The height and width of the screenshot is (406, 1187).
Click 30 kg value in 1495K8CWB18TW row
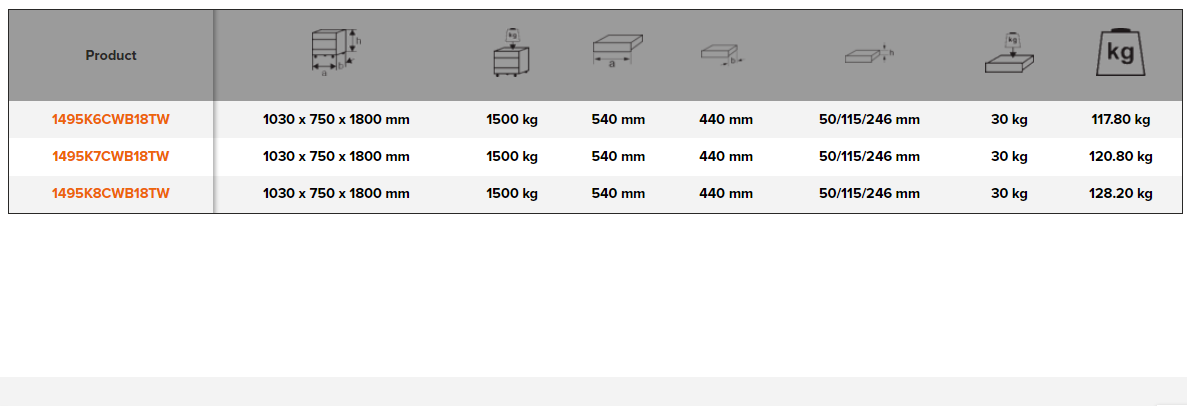tap(1009, 194)
